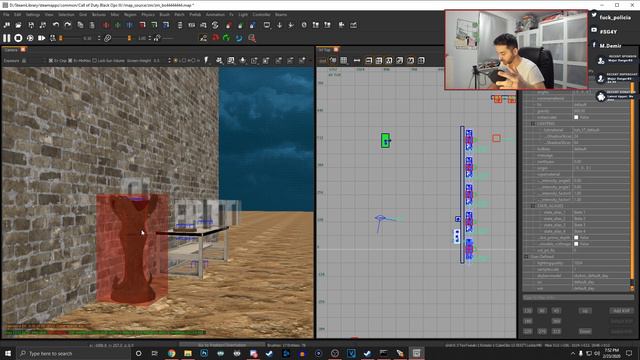Click the green refresh arrow icon
Image resolution: width=640 pixels, height=360 pixels.
pyautogui.click(x=226, y=38)
